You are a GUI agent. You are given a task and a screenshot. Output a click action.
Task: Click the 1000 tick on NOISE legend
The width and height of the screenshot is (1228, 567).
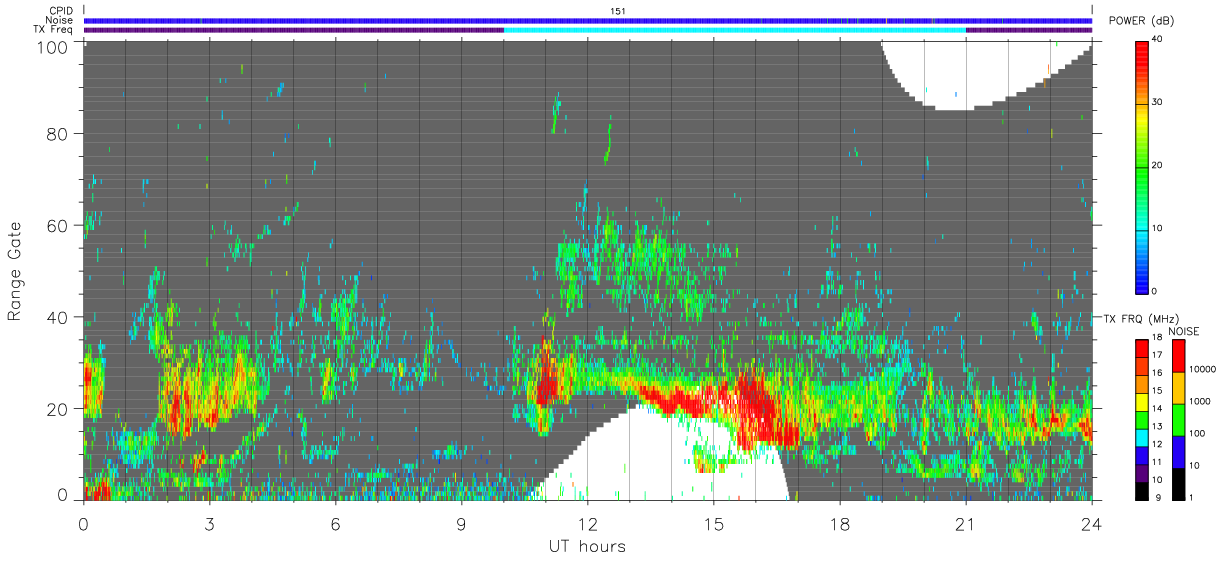1199,401
